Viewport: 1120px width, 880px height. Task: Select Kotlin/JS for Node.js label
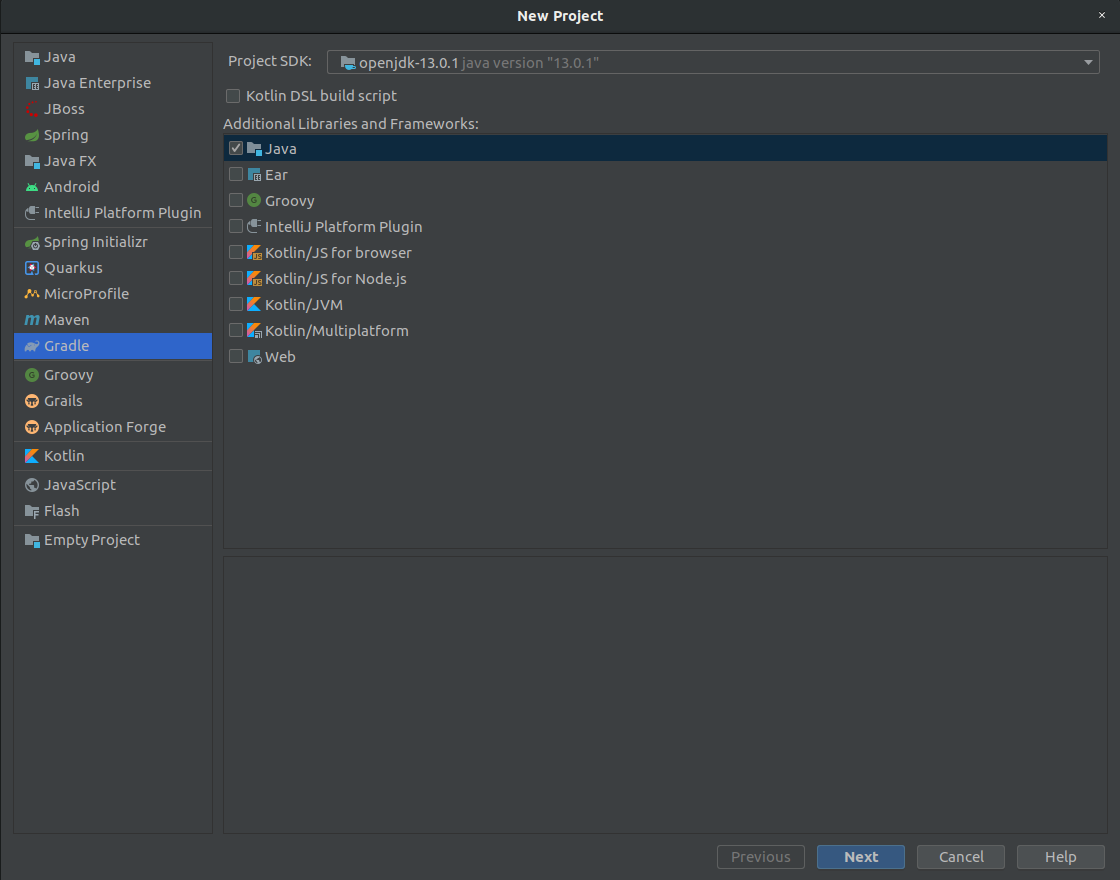click(336, 279)
